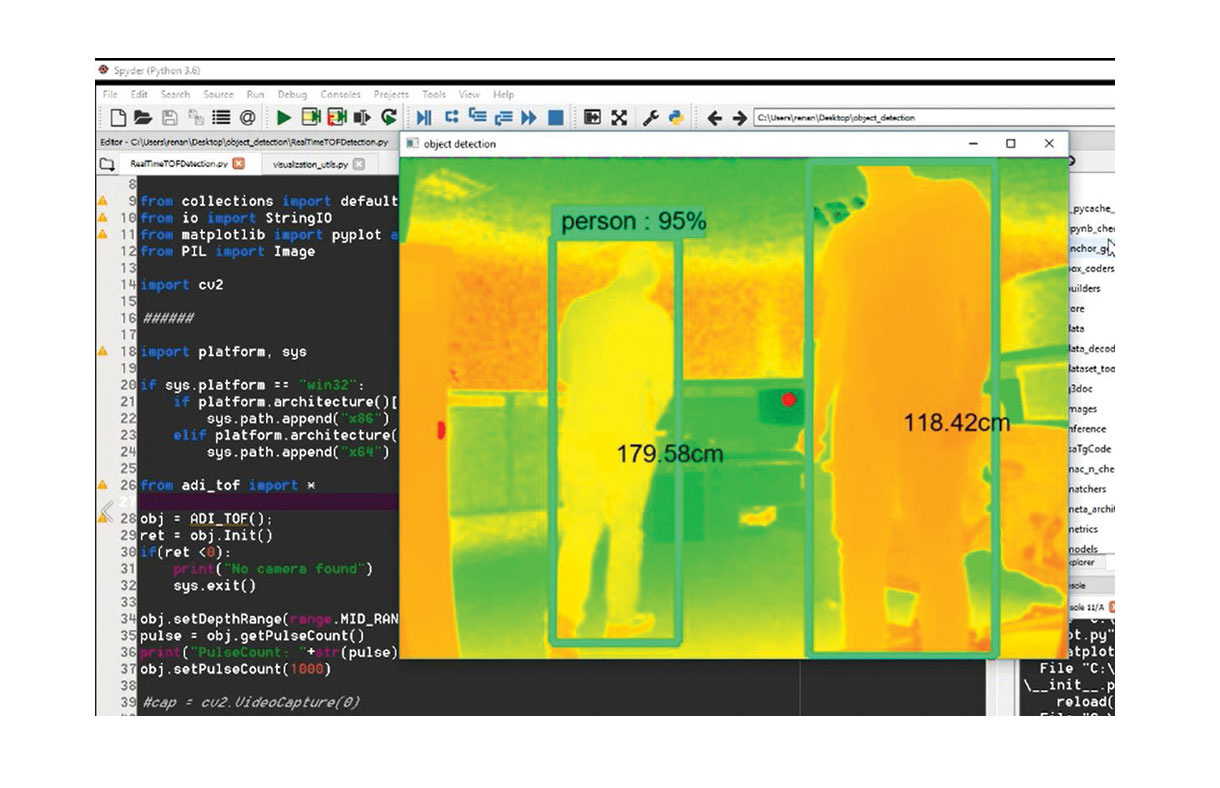Image resolution: width=1220 pixels, height=788 pixels.
Task: Open the Help menu
Action: [x=503, y=94]
